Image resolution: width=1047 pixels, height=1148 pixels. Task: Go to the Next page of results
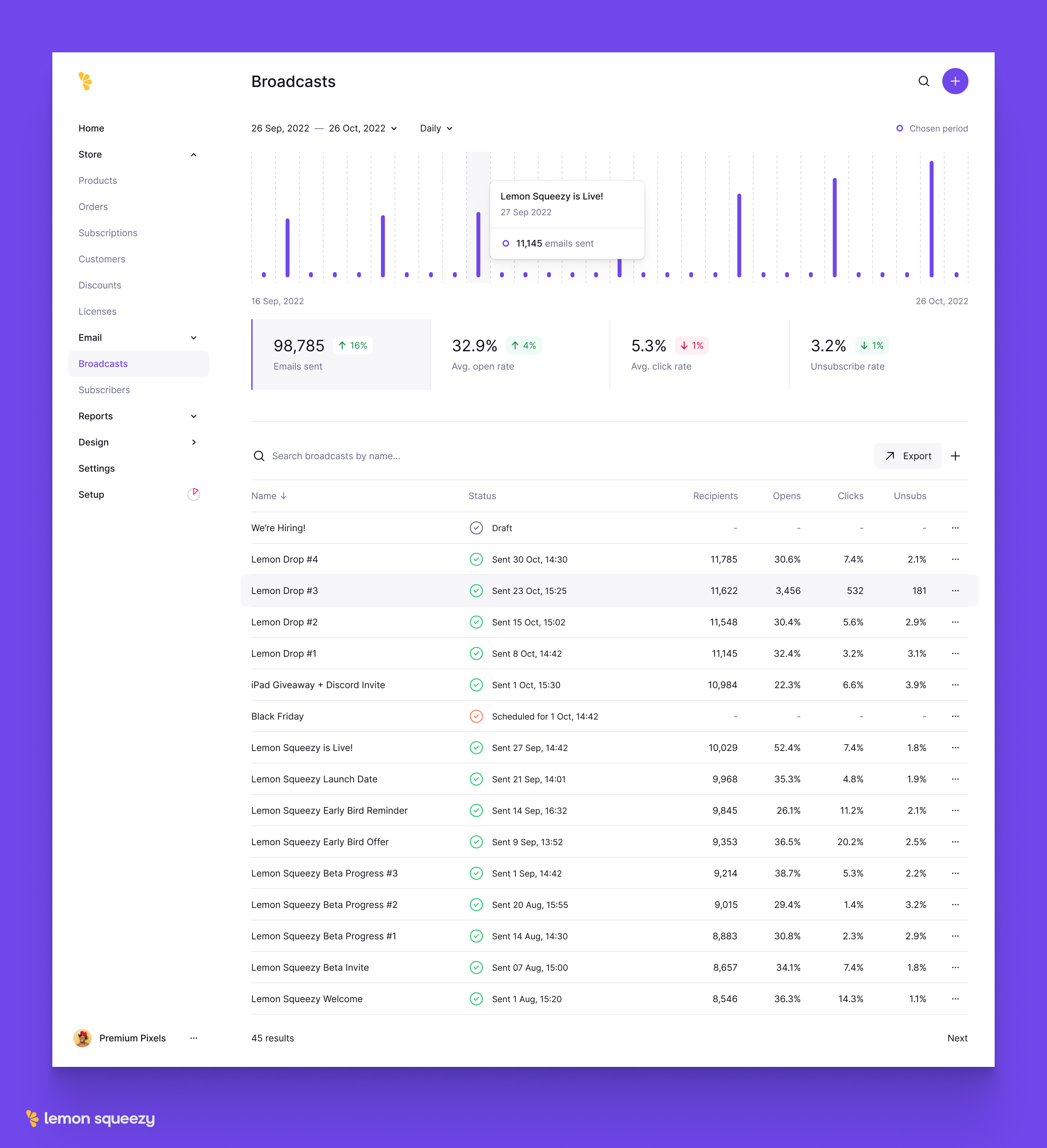coord(958,1037)
